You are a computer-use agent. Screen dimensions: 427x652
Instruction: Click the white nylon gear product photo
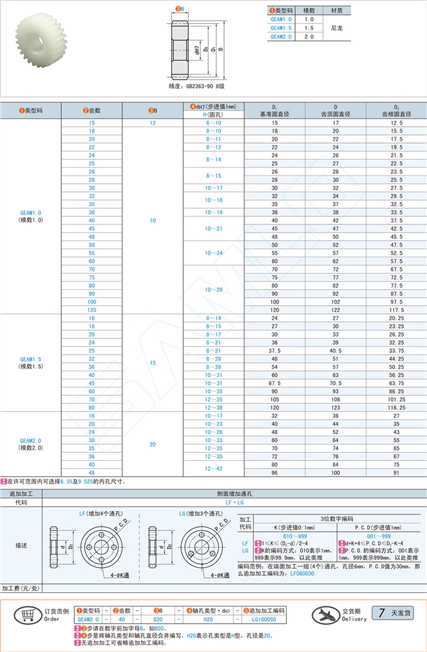click(x=42, y=41)
